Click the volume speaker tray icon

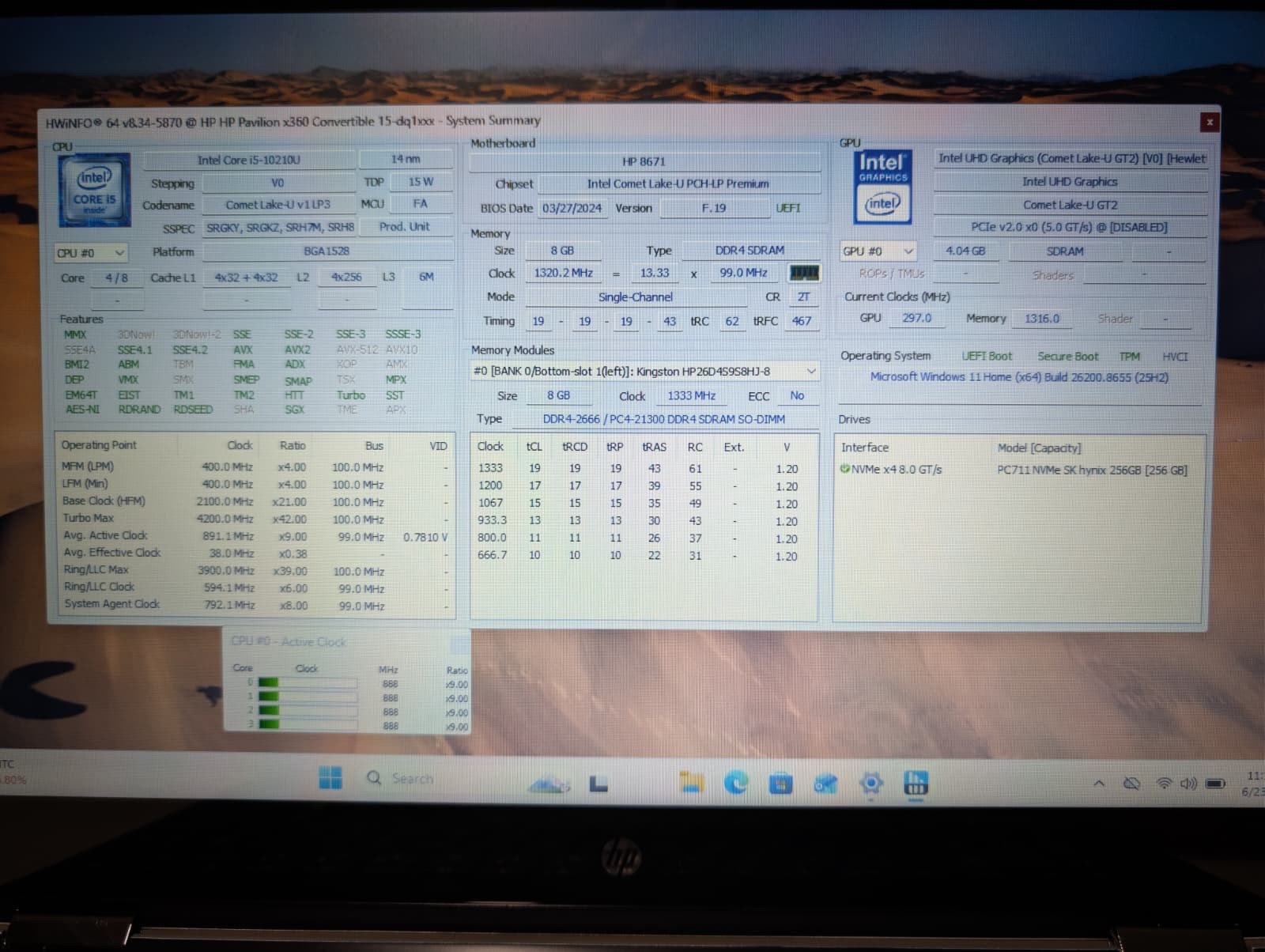tap(1188, 784)
